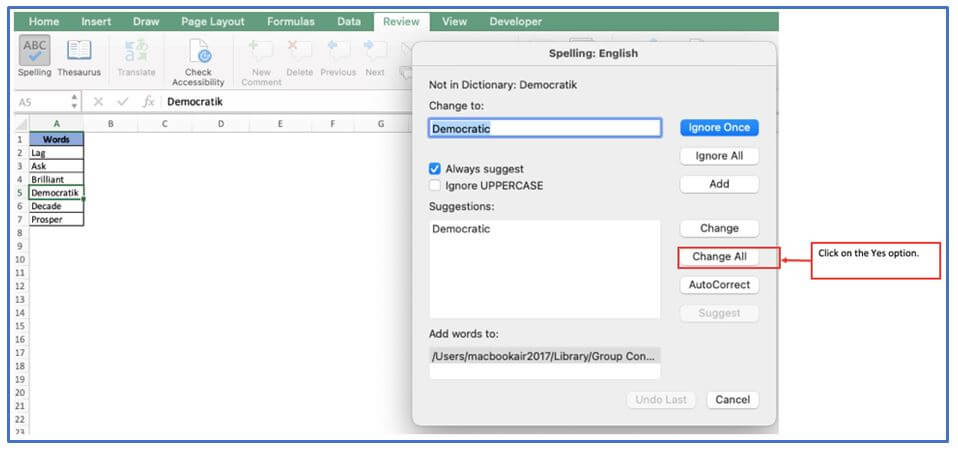Open the Formulas tab

pos(291,21)
